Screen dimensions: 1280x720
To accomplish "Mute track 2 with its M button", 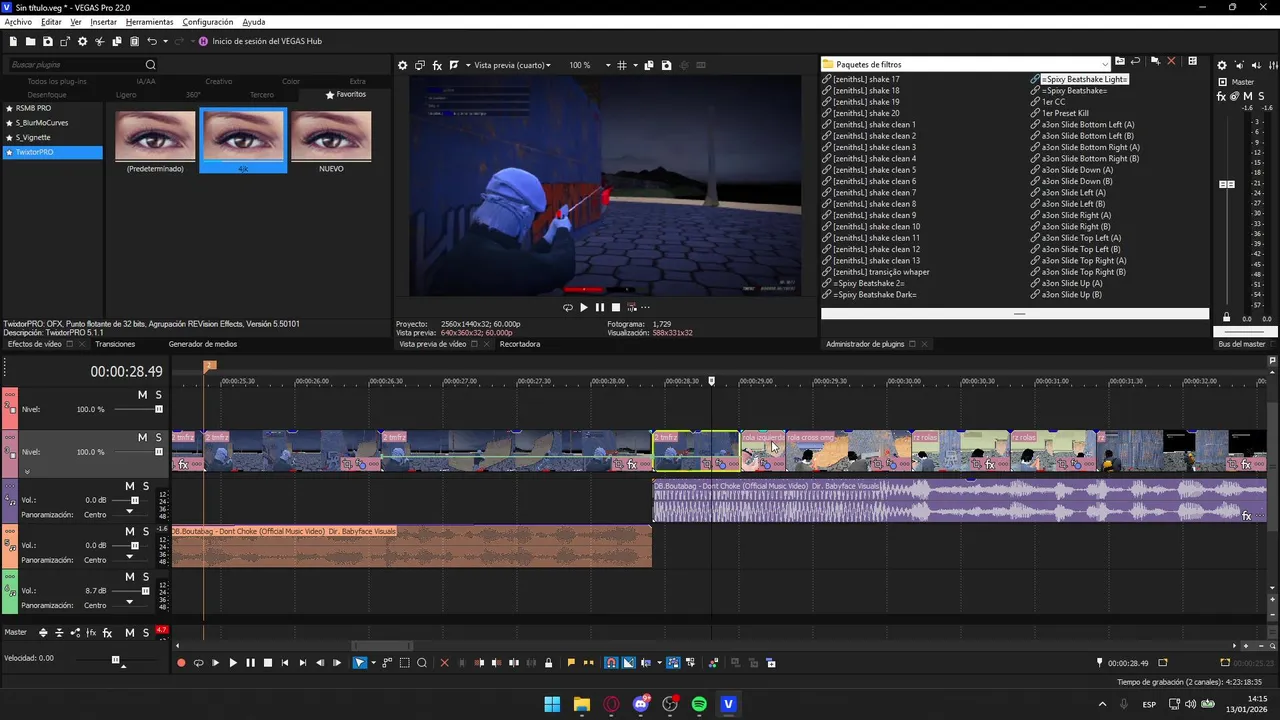I will point(143,395).
